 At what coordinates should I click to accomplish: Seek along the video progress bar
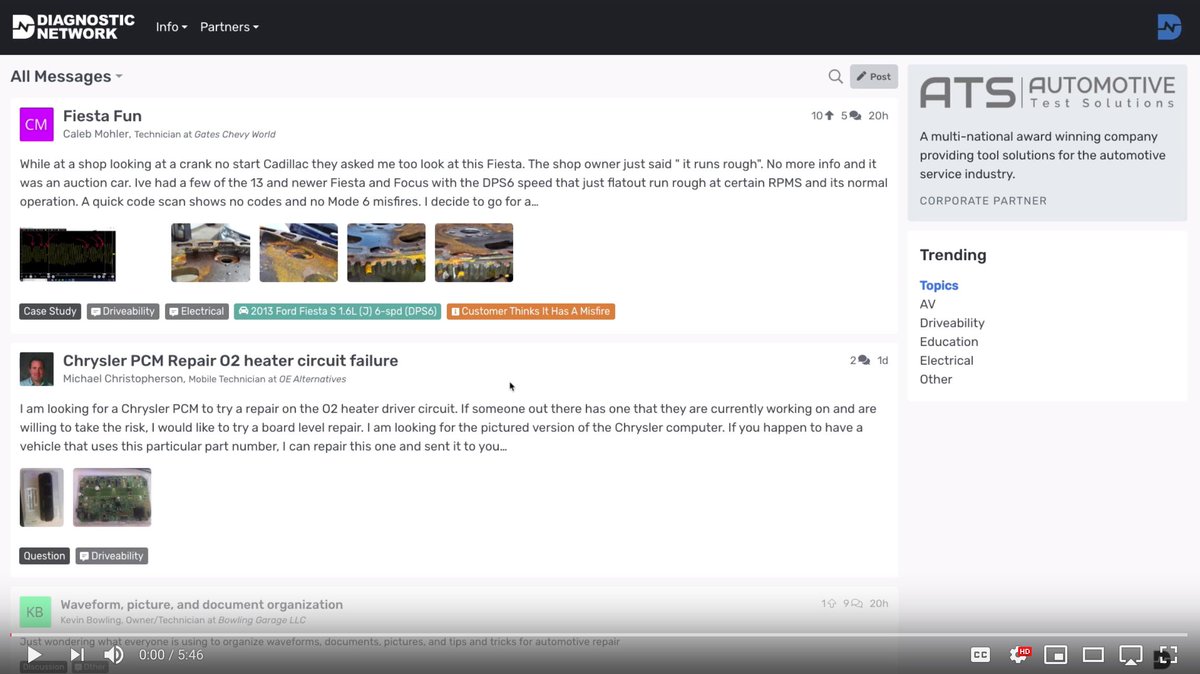(x=600, y=634)
